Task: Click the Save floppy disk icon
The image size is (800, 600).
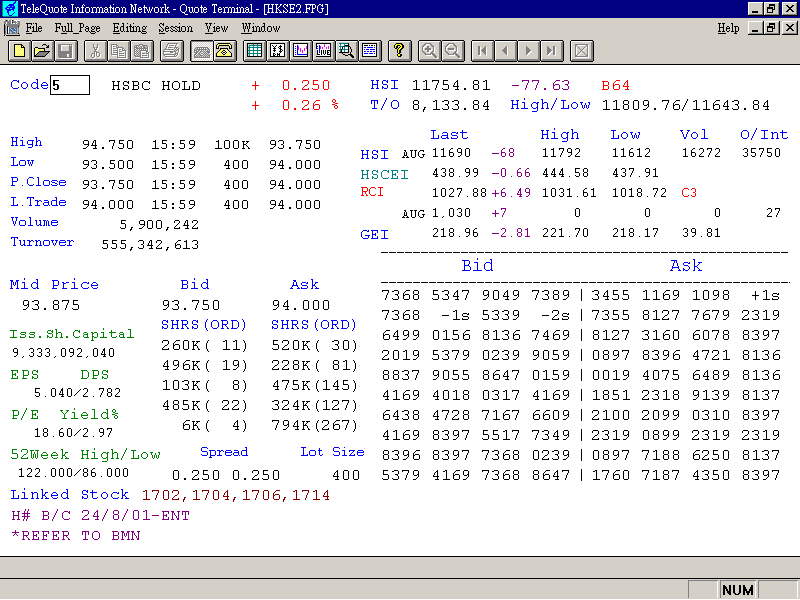Action: pos(66,51)
